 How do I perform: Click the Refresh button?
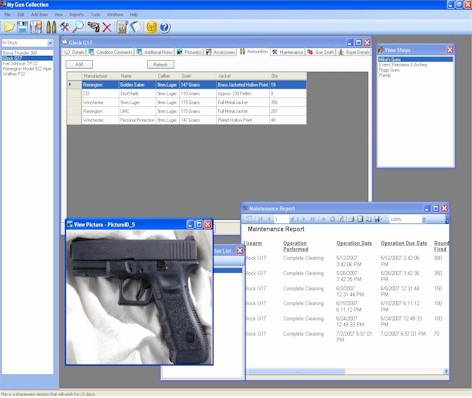[161, 64]
